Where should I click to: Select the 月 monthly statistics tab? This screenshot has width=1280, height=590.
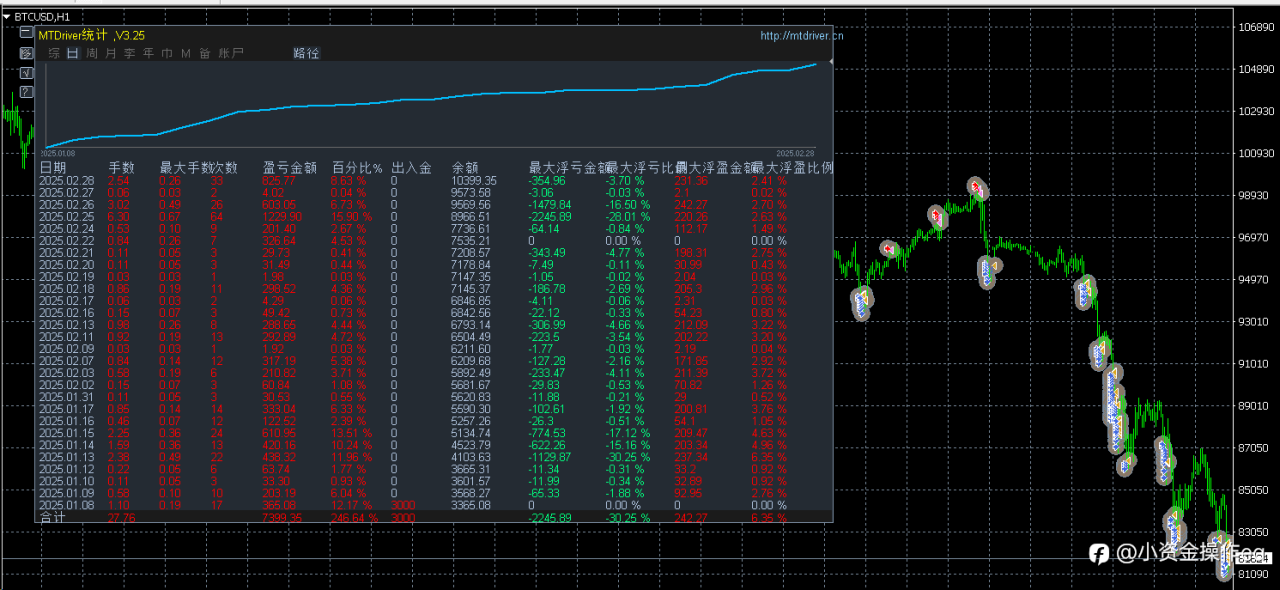click(111, 53)
